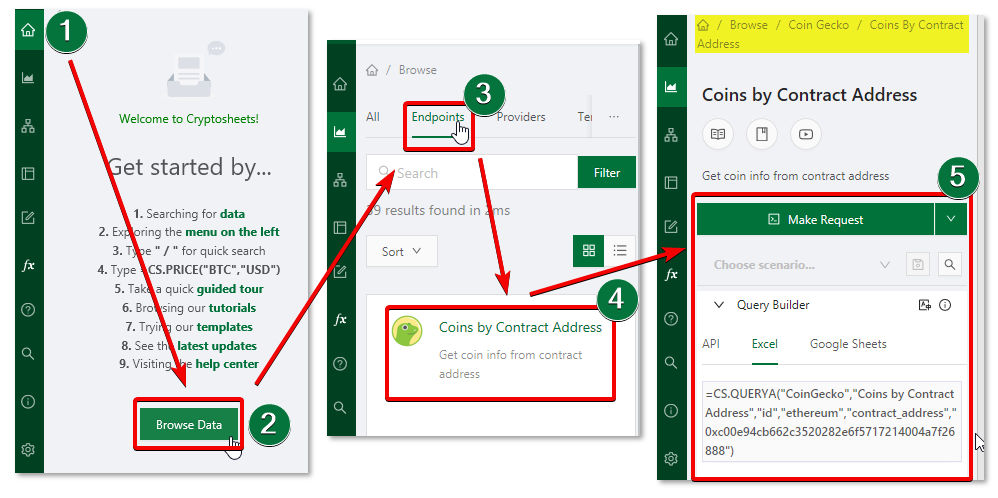Open settings gear in Welcome panel sidebar
Screen dimensions: 998x498
(x=28, y=450)
